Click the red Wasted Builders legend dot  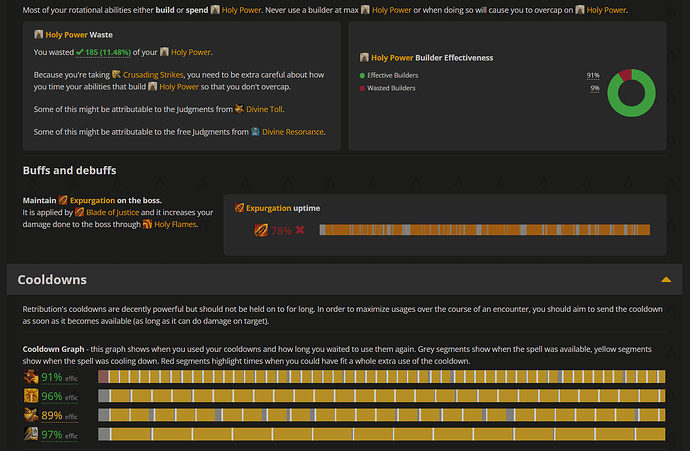click(x=362, y=88)
